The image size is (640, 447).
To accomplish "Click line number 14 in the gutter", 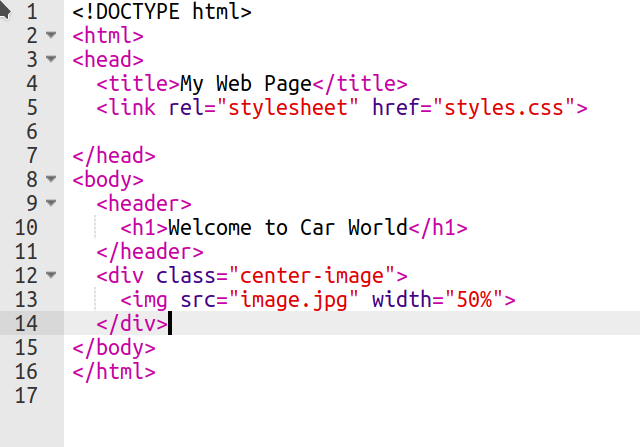I will click(26, 324).
